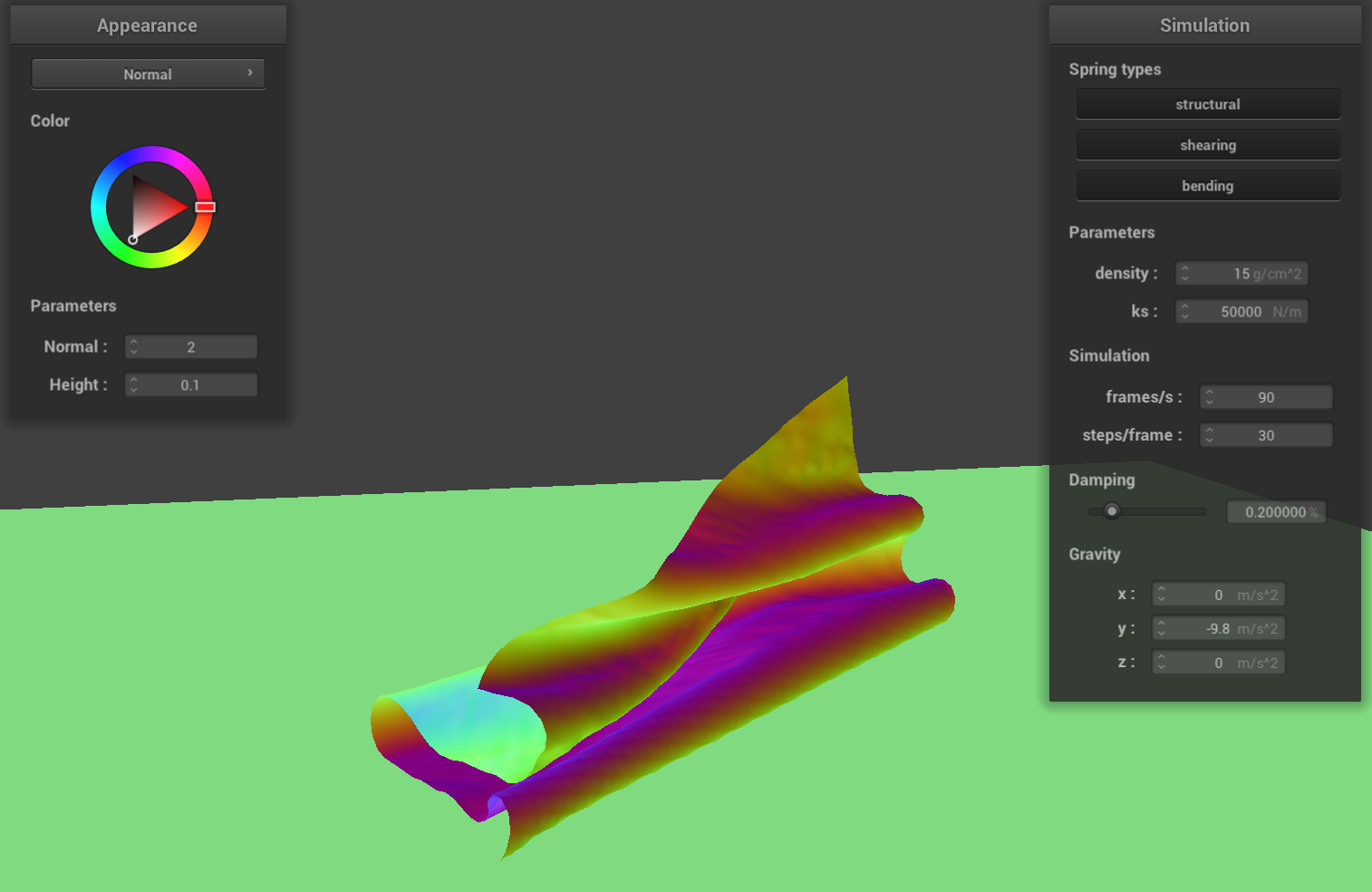Toggle the bending spring type button
The height and width of the screenshot is (892, 1372).
click(x=1207, y=186)
